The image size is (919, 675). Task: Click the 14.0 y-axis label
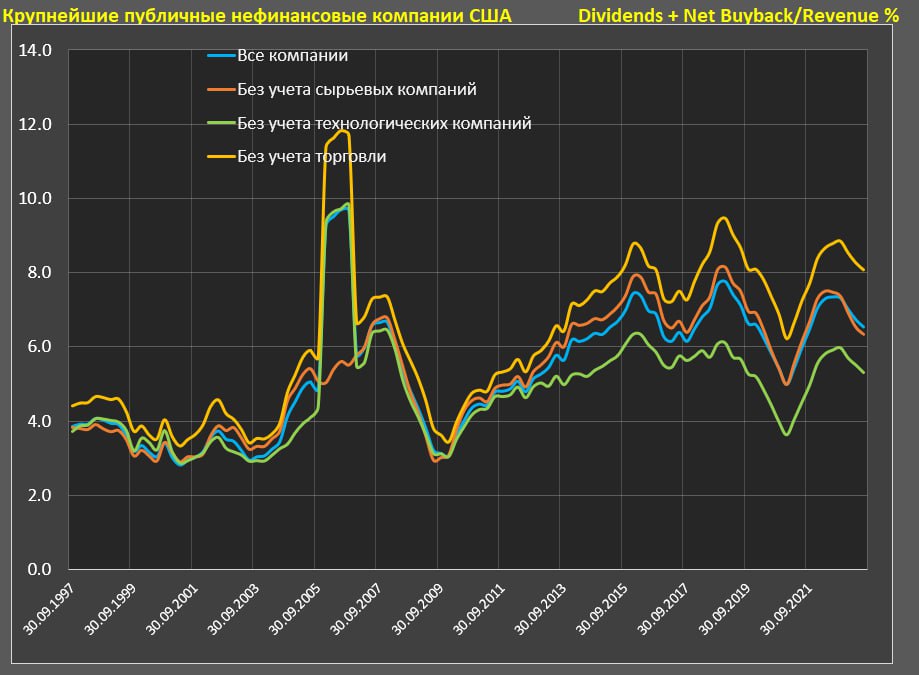click(x=35, y=50)
